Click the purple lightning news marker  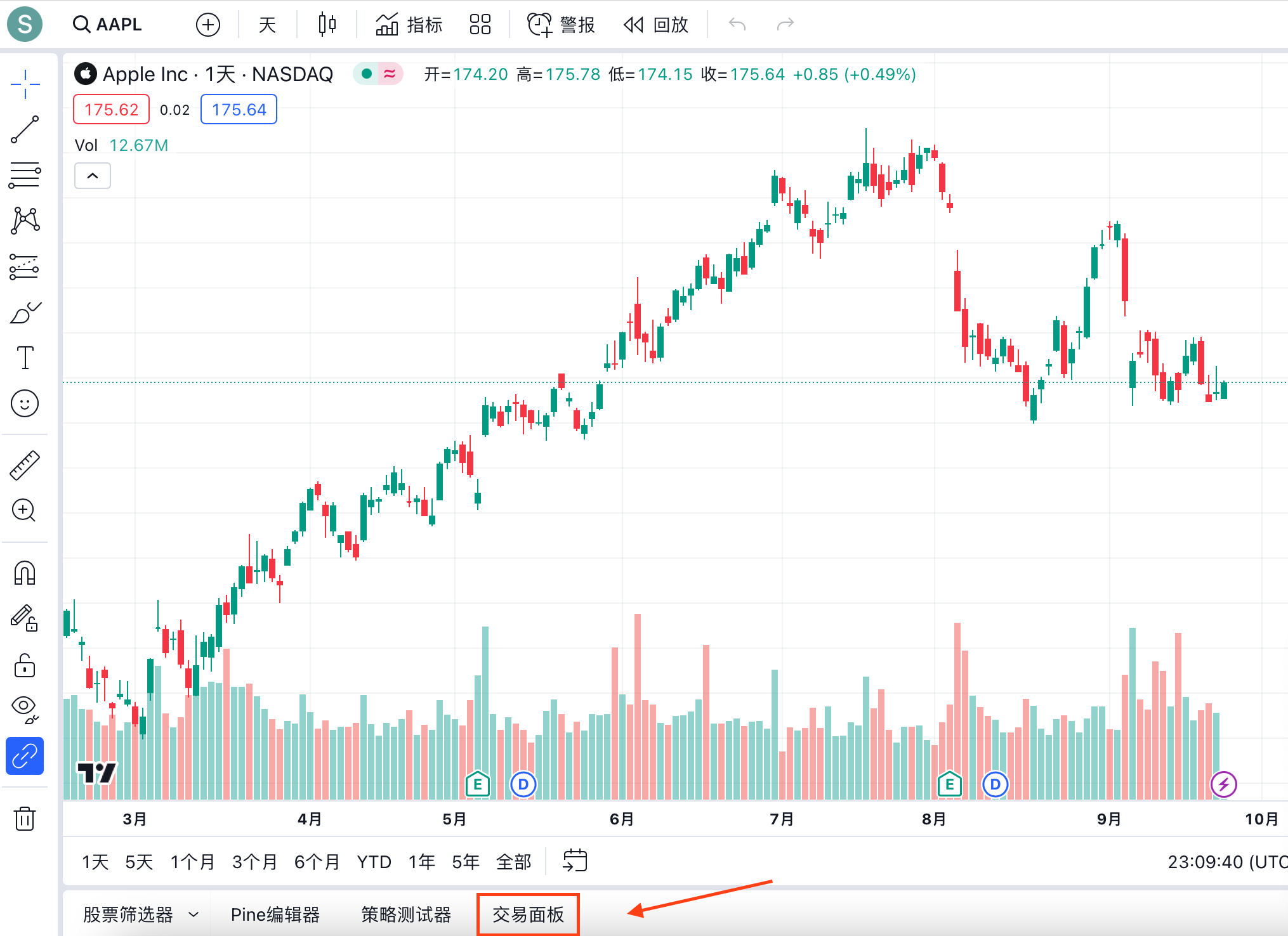[x=1224, y=784]
